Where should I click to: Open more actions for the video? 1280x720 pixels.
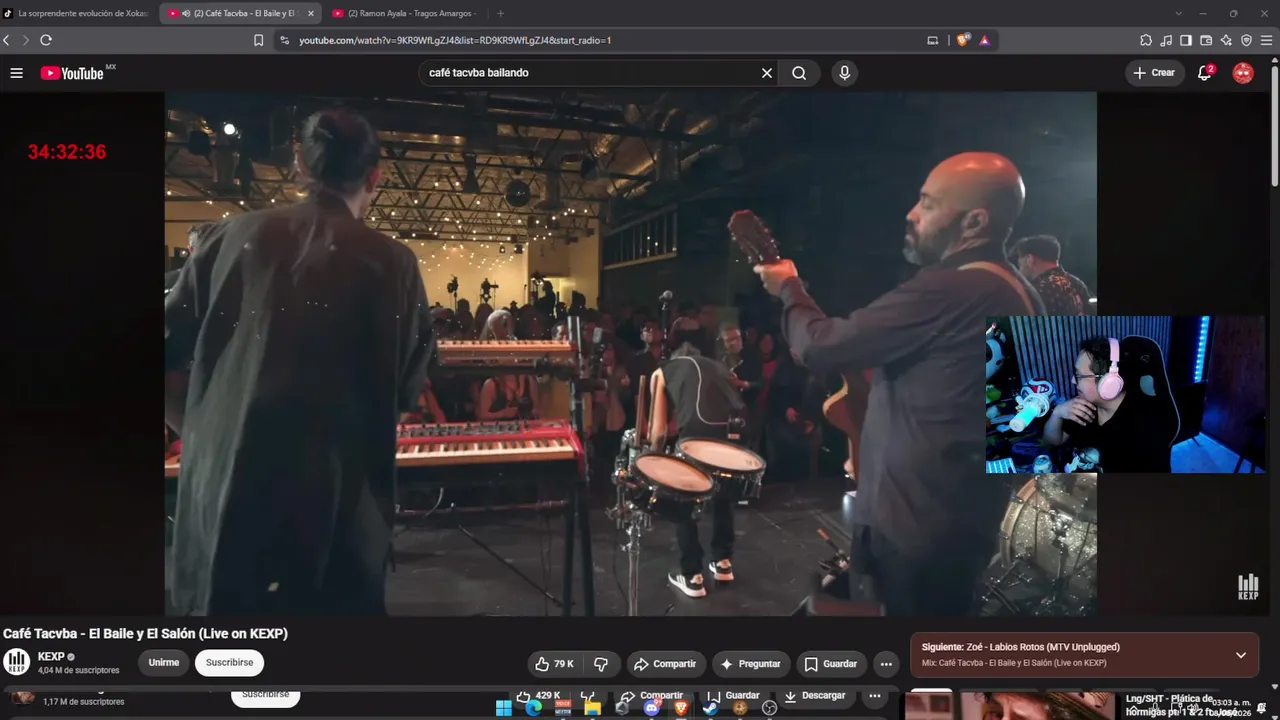[x=885, y=664]
